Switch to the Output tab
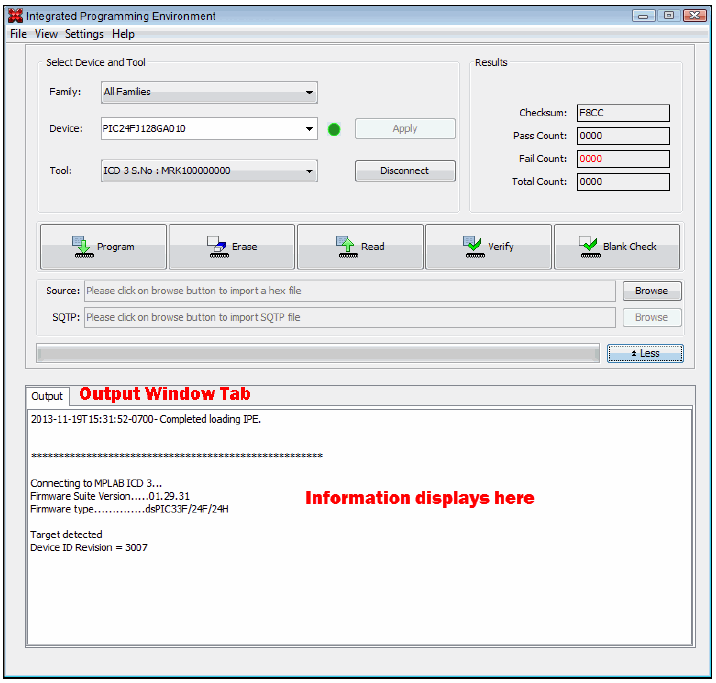Screen dimensions: 716x683 47,397
